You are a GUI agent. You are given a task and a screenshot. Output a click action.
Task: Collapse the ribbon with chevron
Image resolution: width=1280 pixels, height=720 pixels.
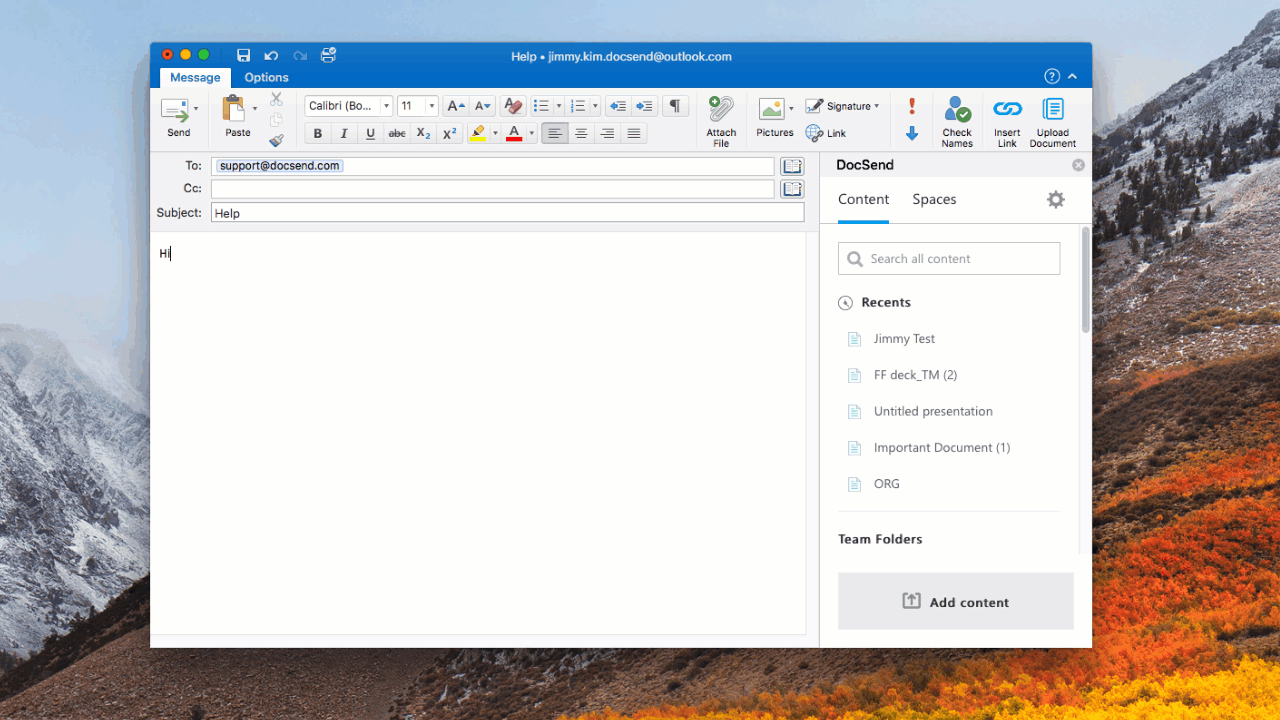pyautogui.click(x=1073, y=77)
